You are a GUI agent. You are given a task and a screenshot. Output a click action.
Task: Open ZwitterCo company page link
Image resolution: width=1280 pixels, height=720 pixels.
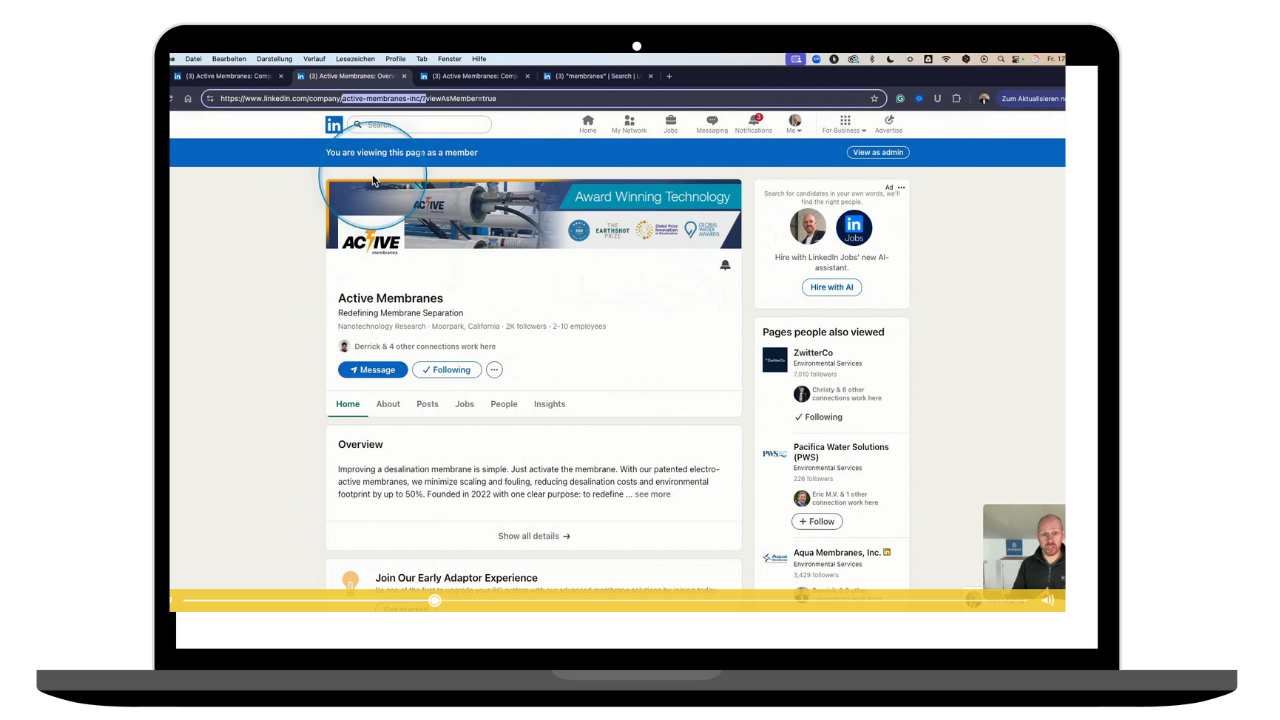tap(813, 353)
